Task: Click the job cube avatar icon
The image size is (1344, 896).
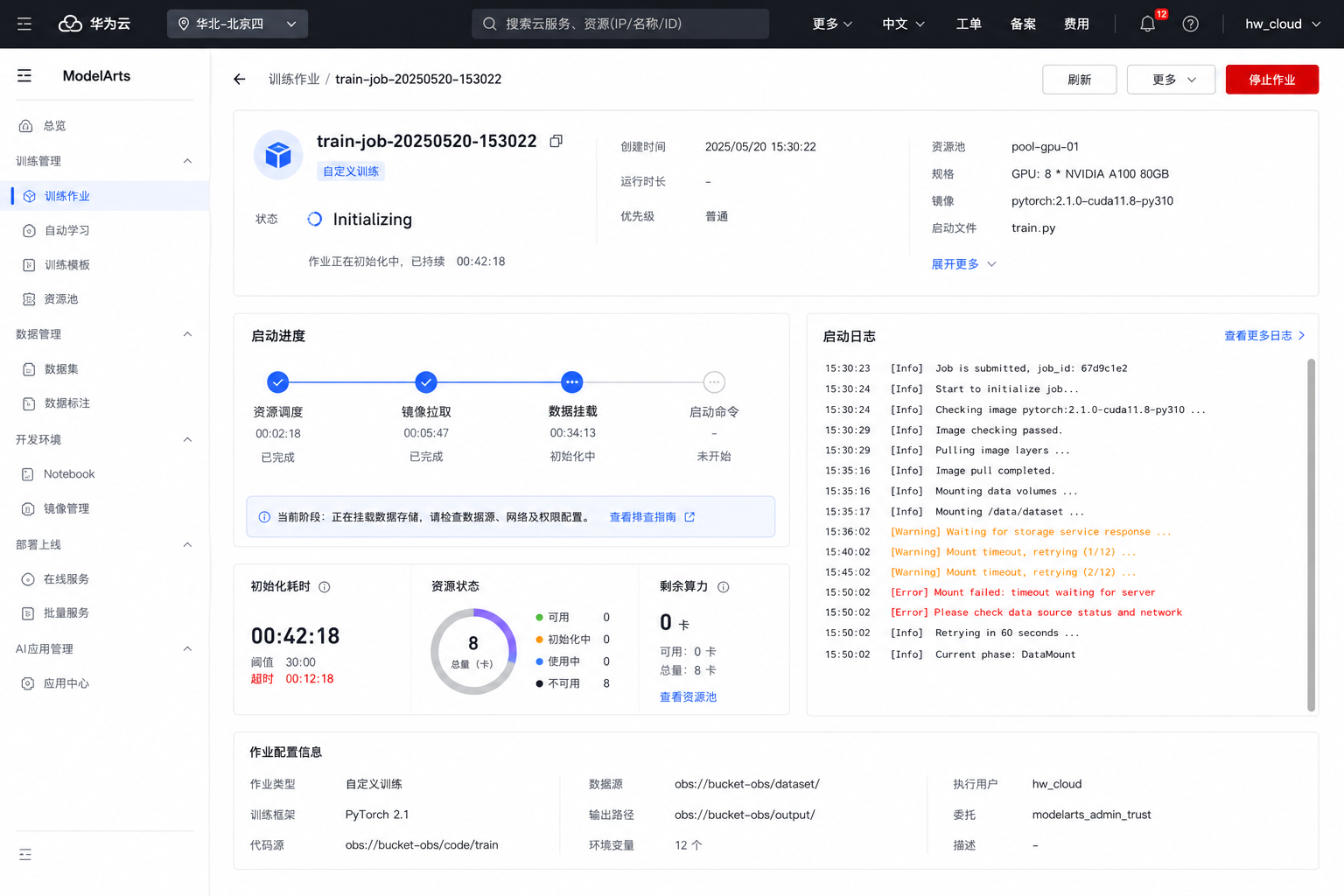Action: pos(278,155)
